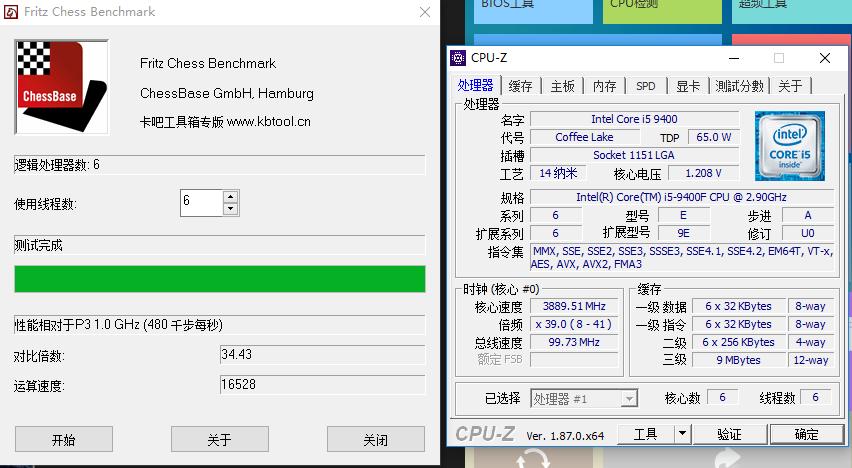Click the 工具 button in CPU-Z
Image resolution: width=852 pixels, height=468 pixels.
point(646,434)
